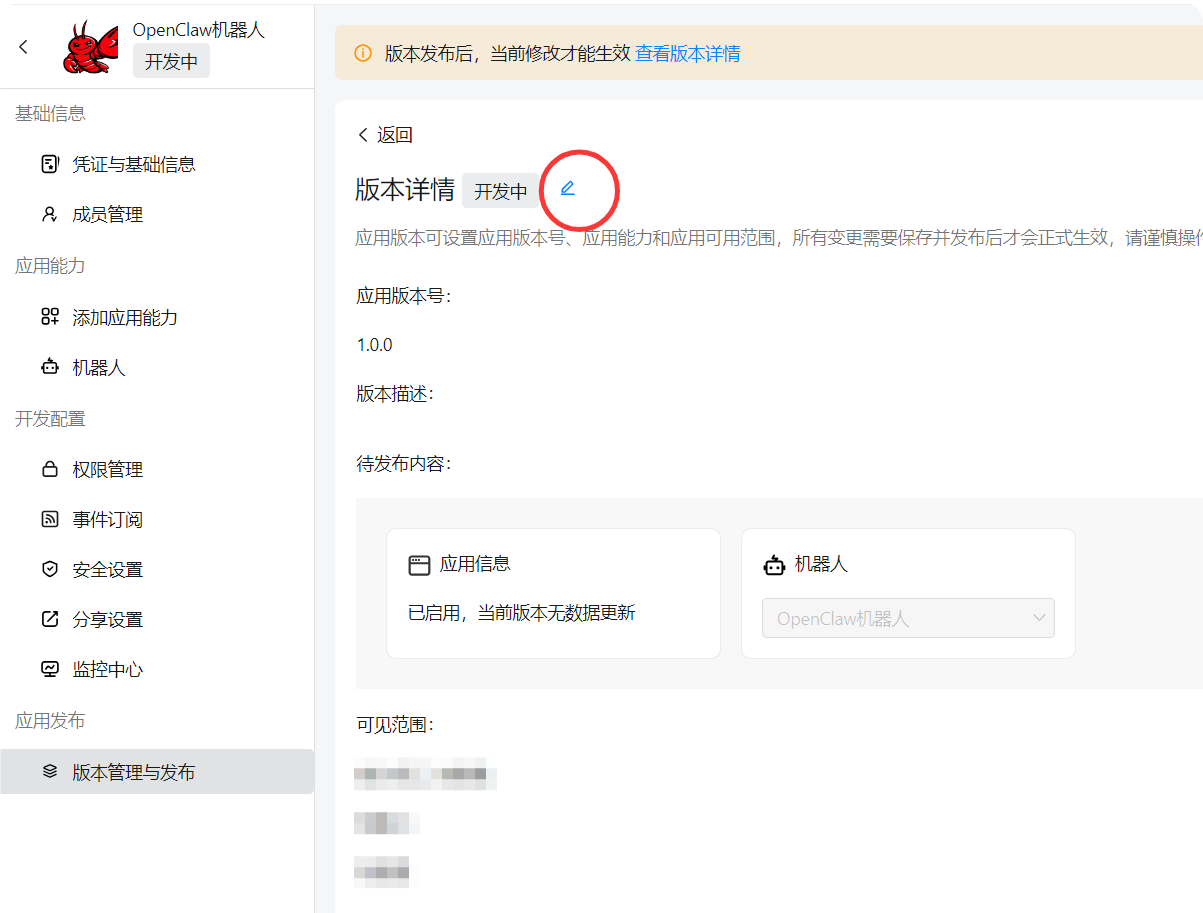Click the circled edit pencil beside 版本详情

coord(568,188)
